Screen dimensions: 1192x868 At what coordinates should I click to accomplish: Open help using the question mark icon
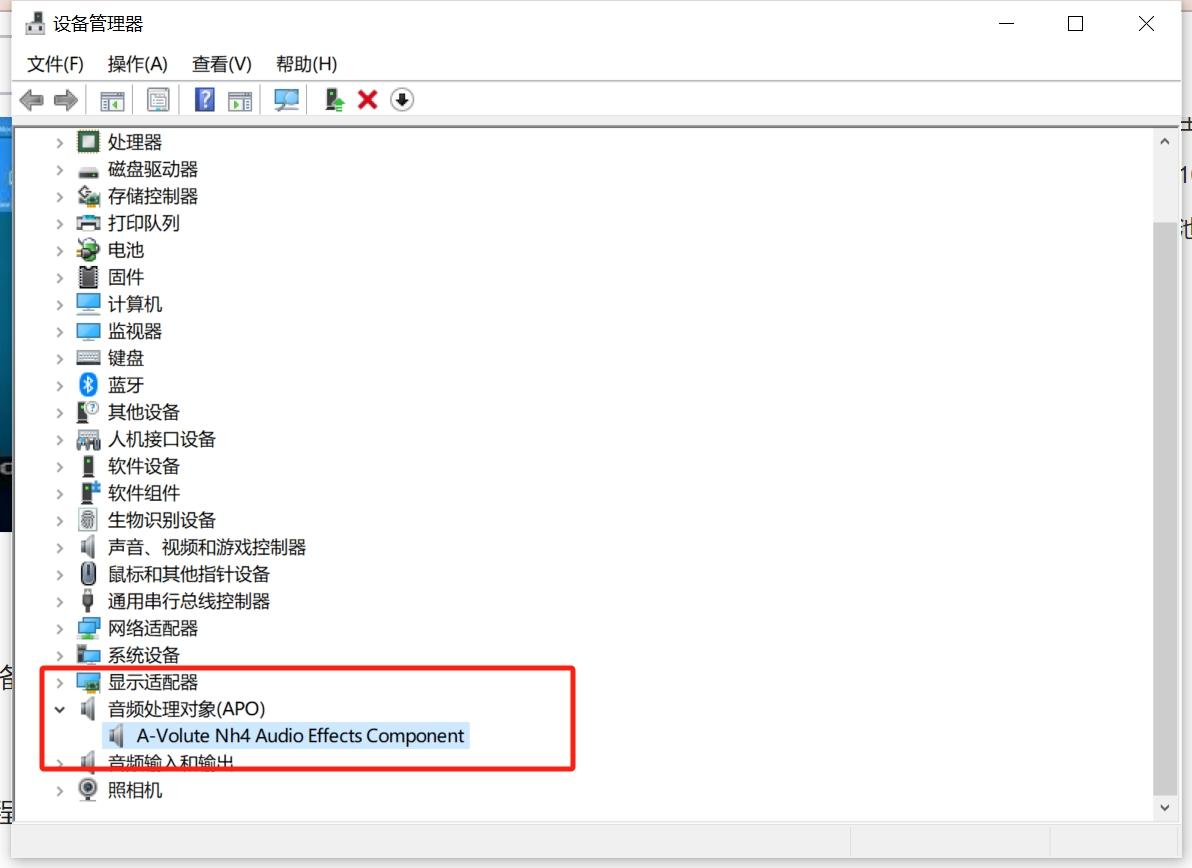tap(203, 99)
